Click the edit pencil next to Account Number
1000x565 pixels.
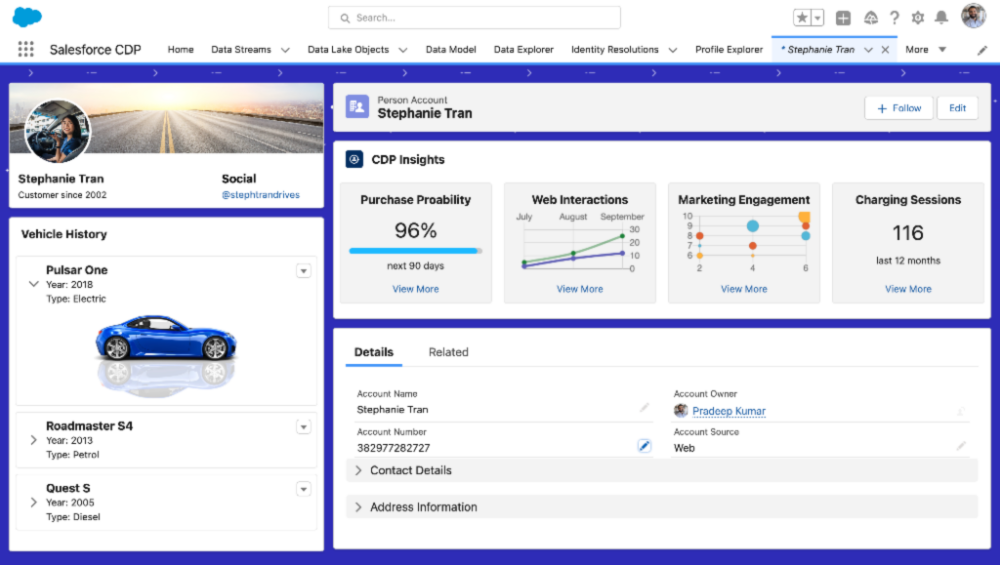click(644, 446)
